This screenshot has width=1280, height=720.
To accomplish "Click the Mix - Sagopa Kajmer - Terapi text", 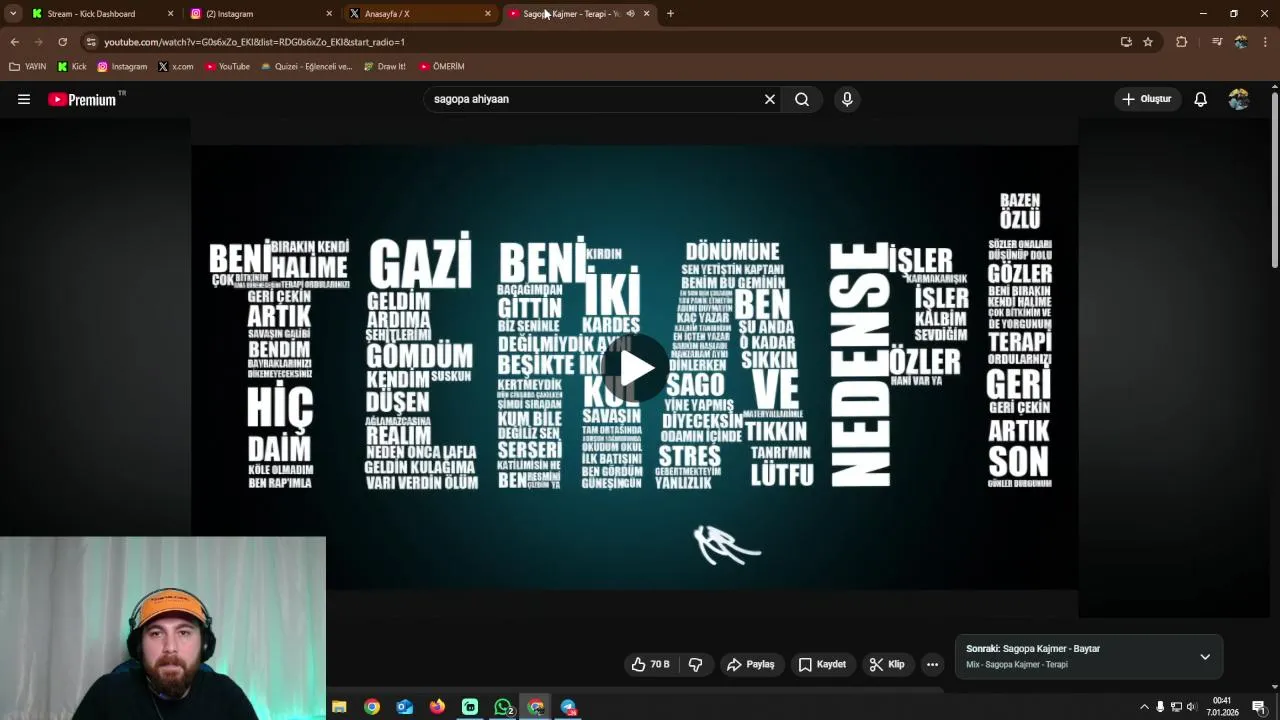I will pyautogui.click(x=1017, y=665).
